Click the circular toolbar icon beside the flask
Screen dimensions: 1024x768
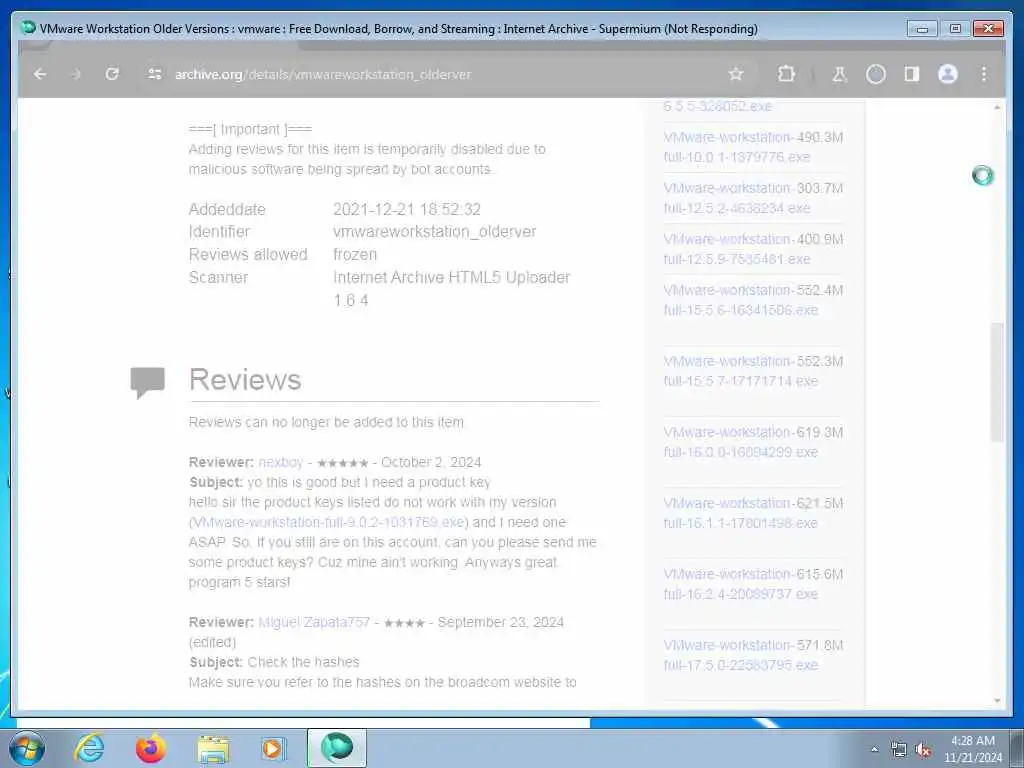click(876, 74)
